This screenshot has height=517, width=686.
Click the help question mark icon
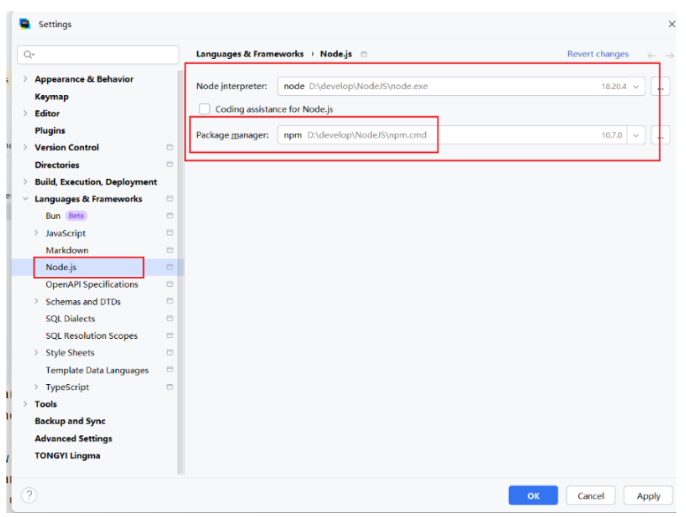[x=29, y=495]
